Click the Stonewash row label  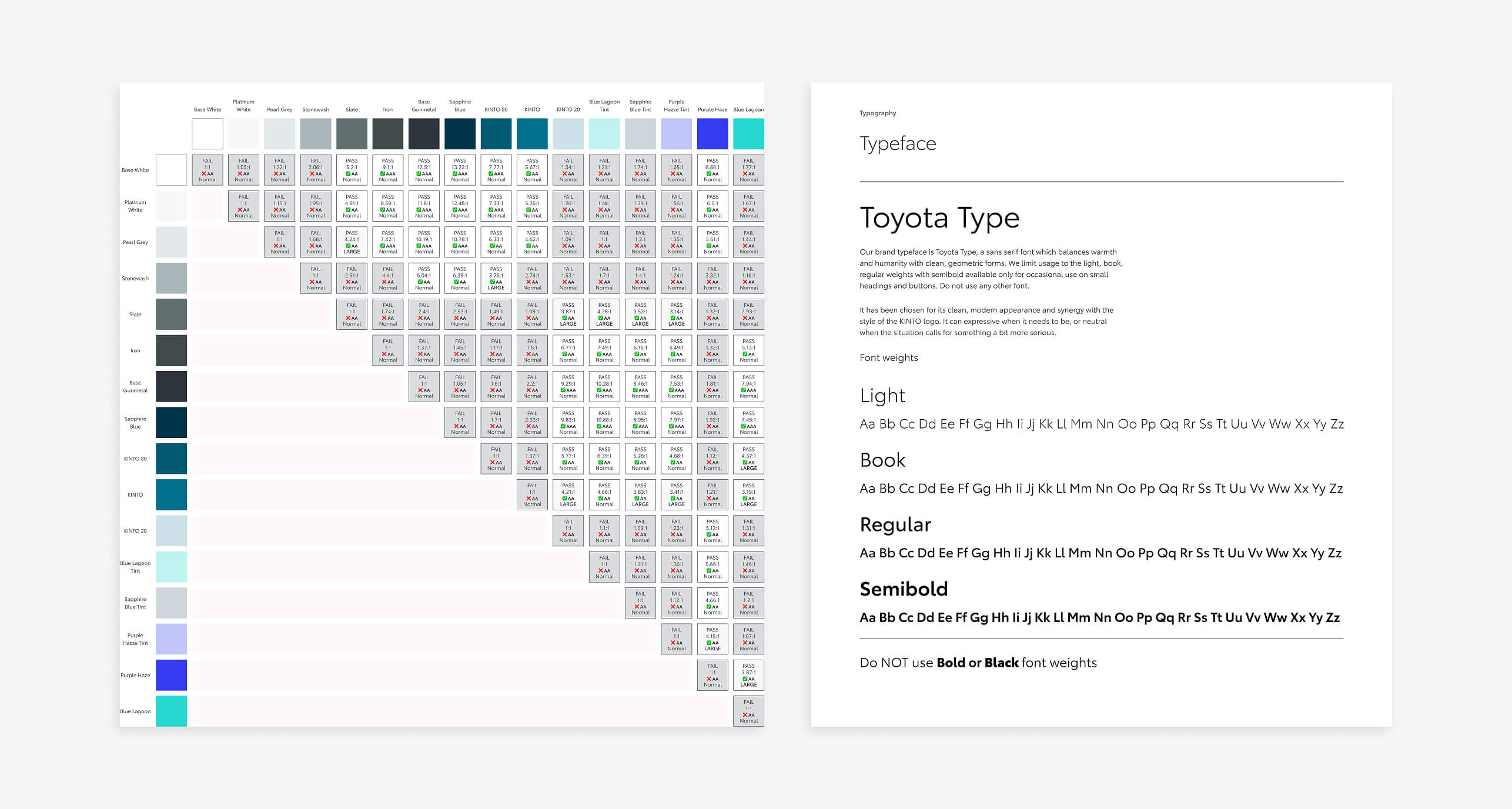[x=135, y=279]
